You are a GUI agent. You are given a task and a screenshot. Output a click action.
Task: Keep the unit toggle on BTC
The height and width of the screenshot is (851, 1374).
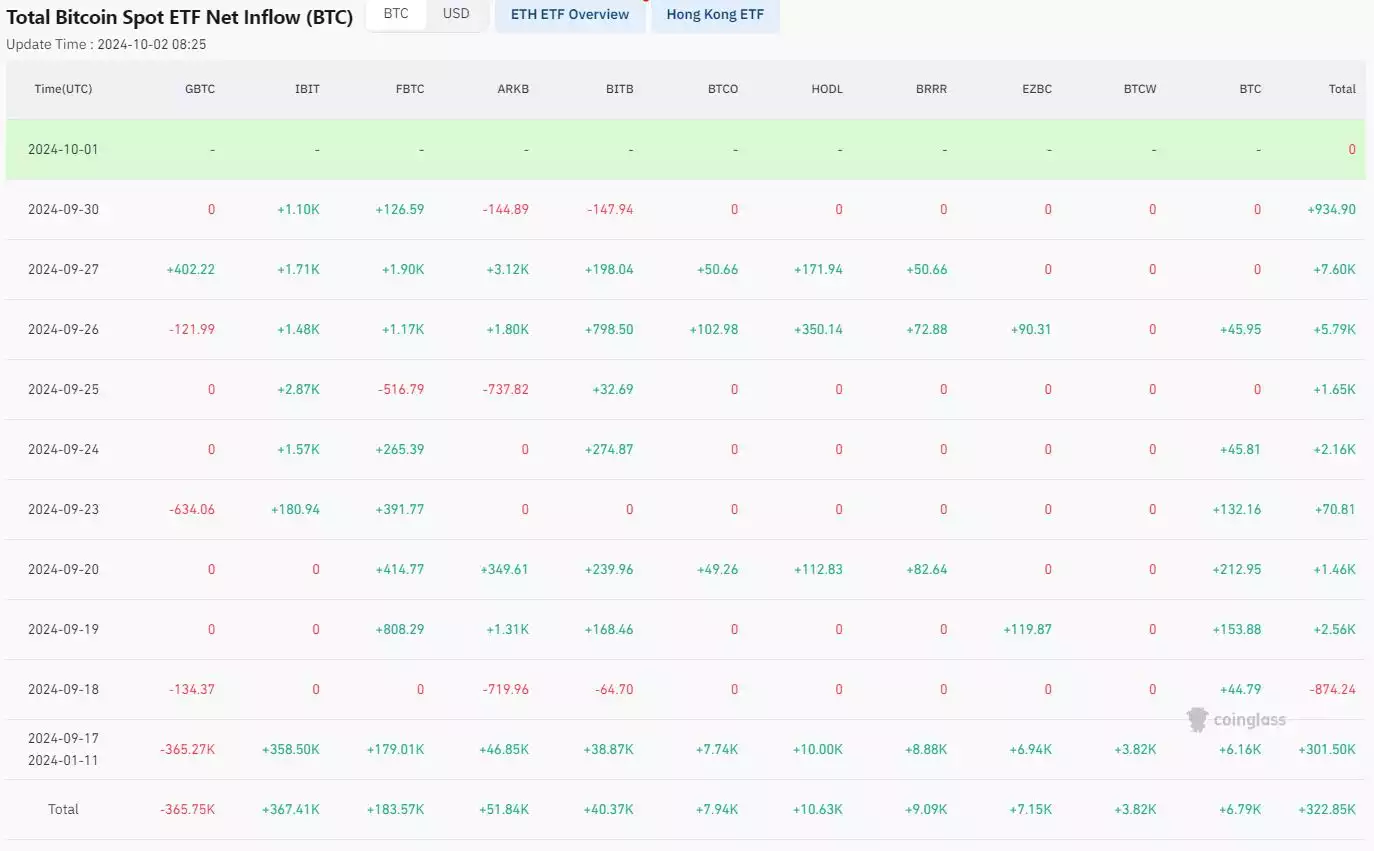pyautogui.click(x=395, y=14)
